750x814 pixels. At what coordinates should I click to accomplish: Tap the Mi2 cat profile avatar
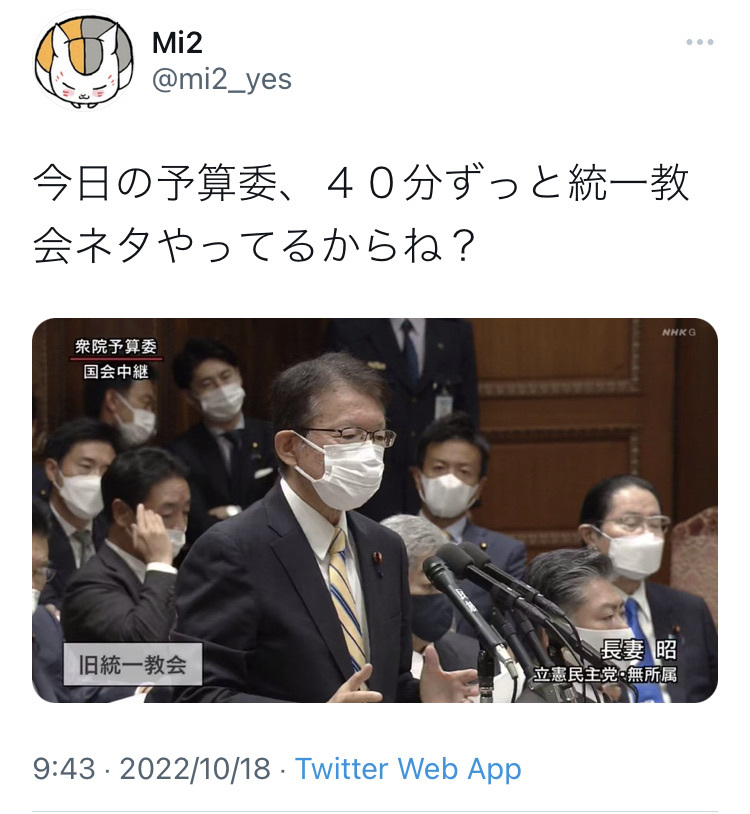(84, 61)
